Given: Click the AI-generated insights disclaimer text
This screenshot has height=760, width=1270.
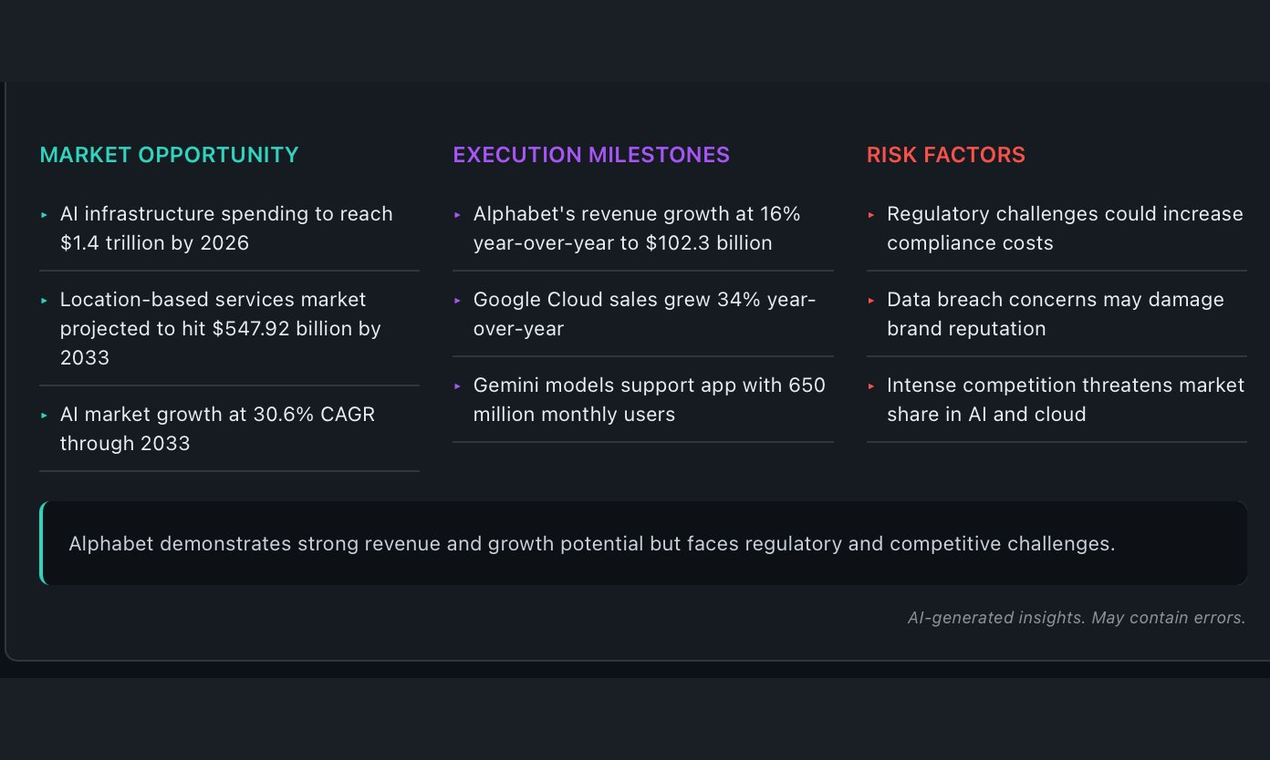Looking at the screenshot, I should pos(1076,618).
